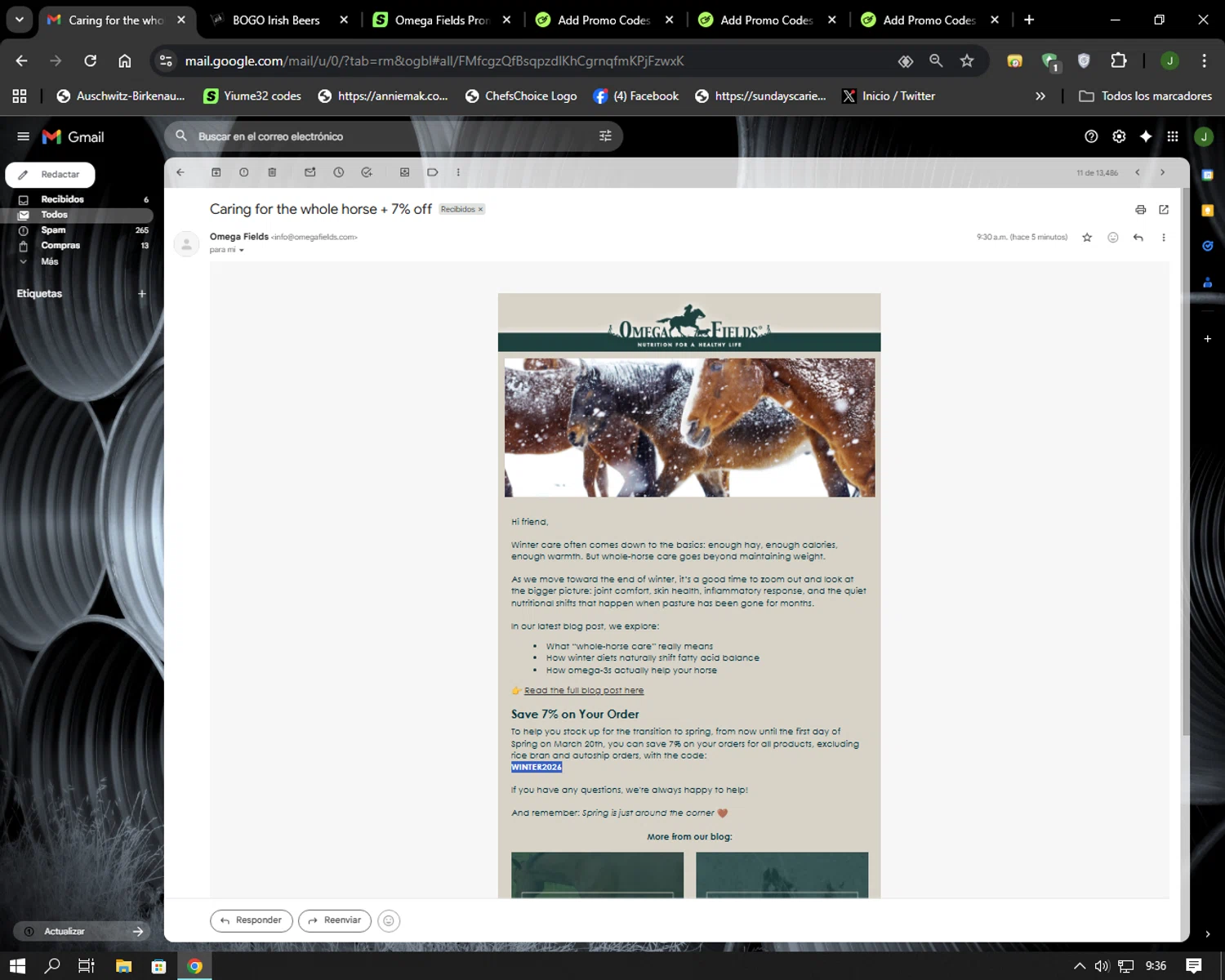
Task: Click the Responder button
Action: coord(252,920)
